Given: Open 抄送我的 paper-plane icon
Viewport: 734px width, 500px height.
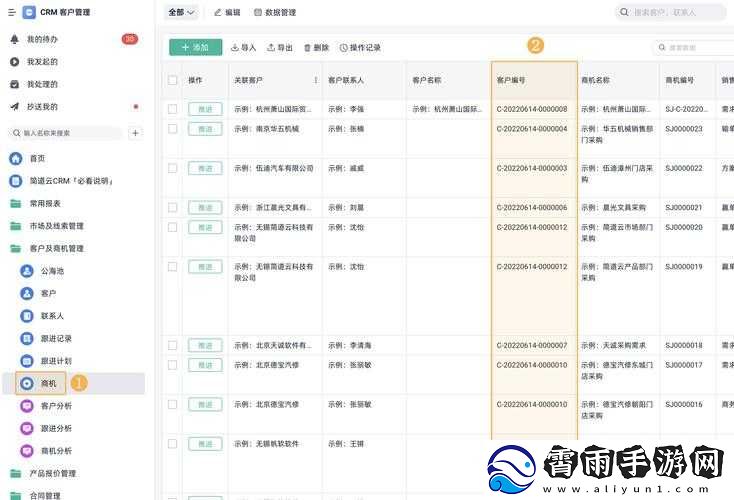Looking at the screenshot, I should [15, 107].
